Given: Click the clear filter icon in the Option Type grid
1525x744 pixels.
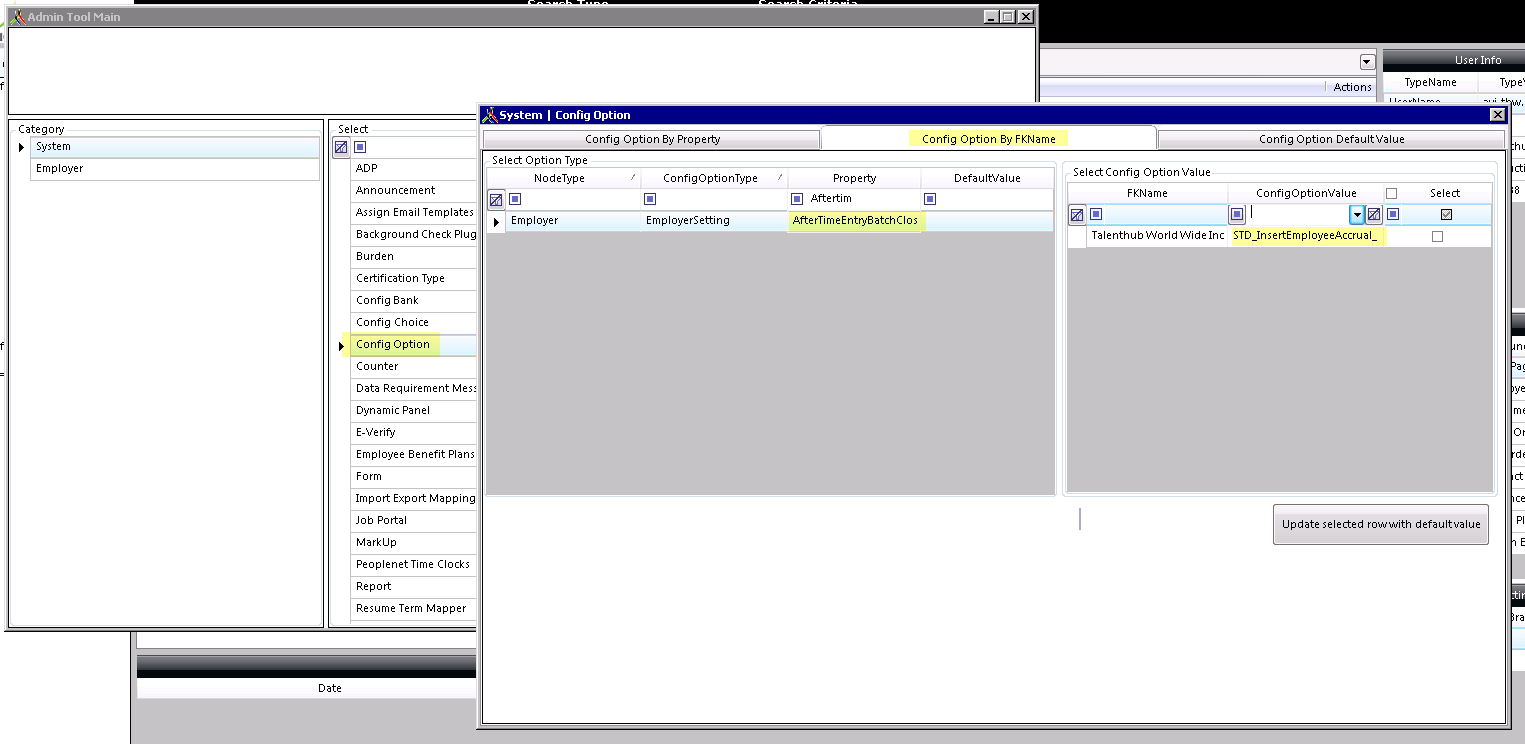Looking at the screenshot, I should (x=496, y=199).
